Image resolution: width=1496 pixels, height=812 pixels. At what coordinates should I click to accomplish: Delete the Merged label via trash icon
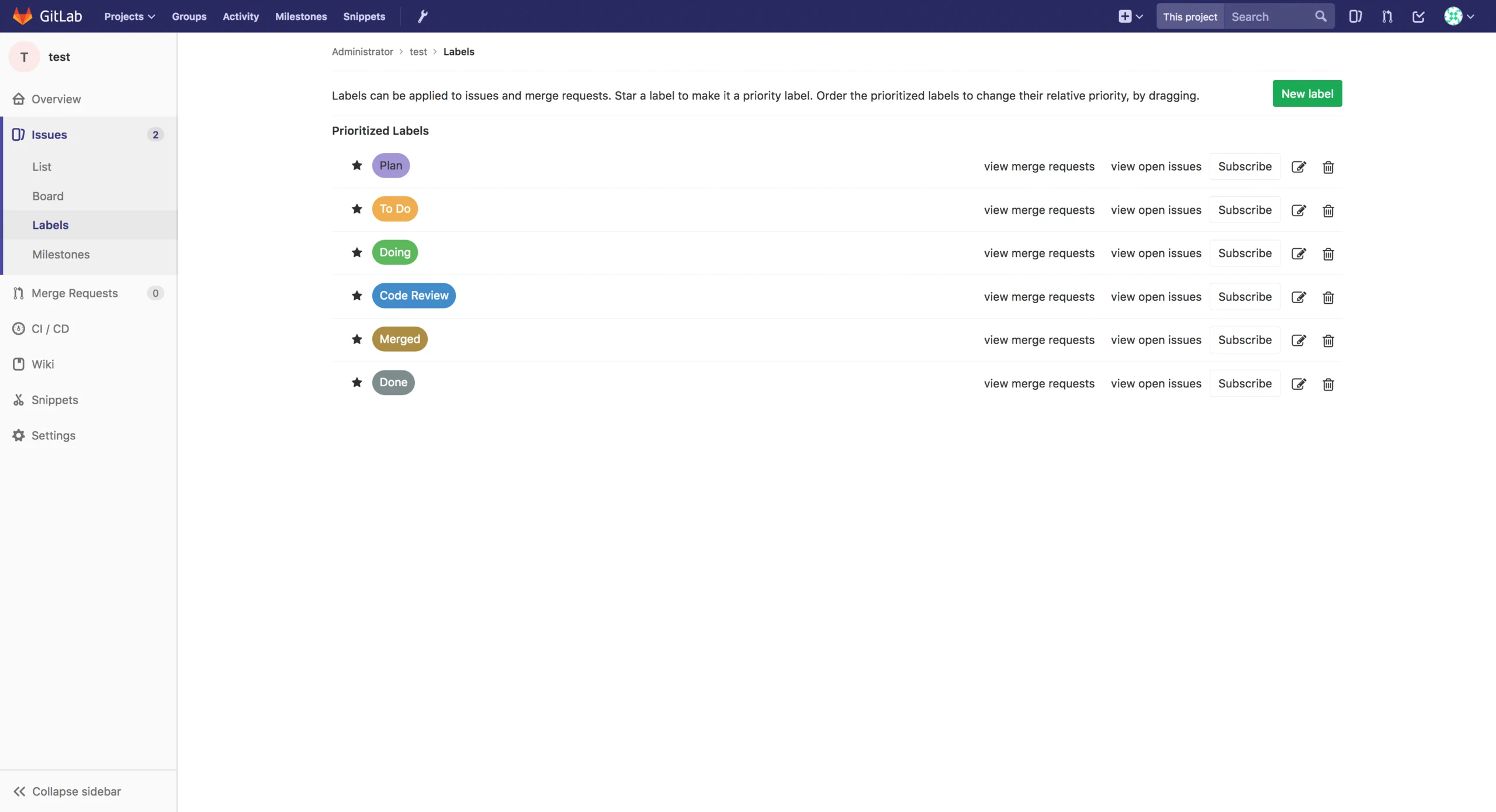[1328, 341]
